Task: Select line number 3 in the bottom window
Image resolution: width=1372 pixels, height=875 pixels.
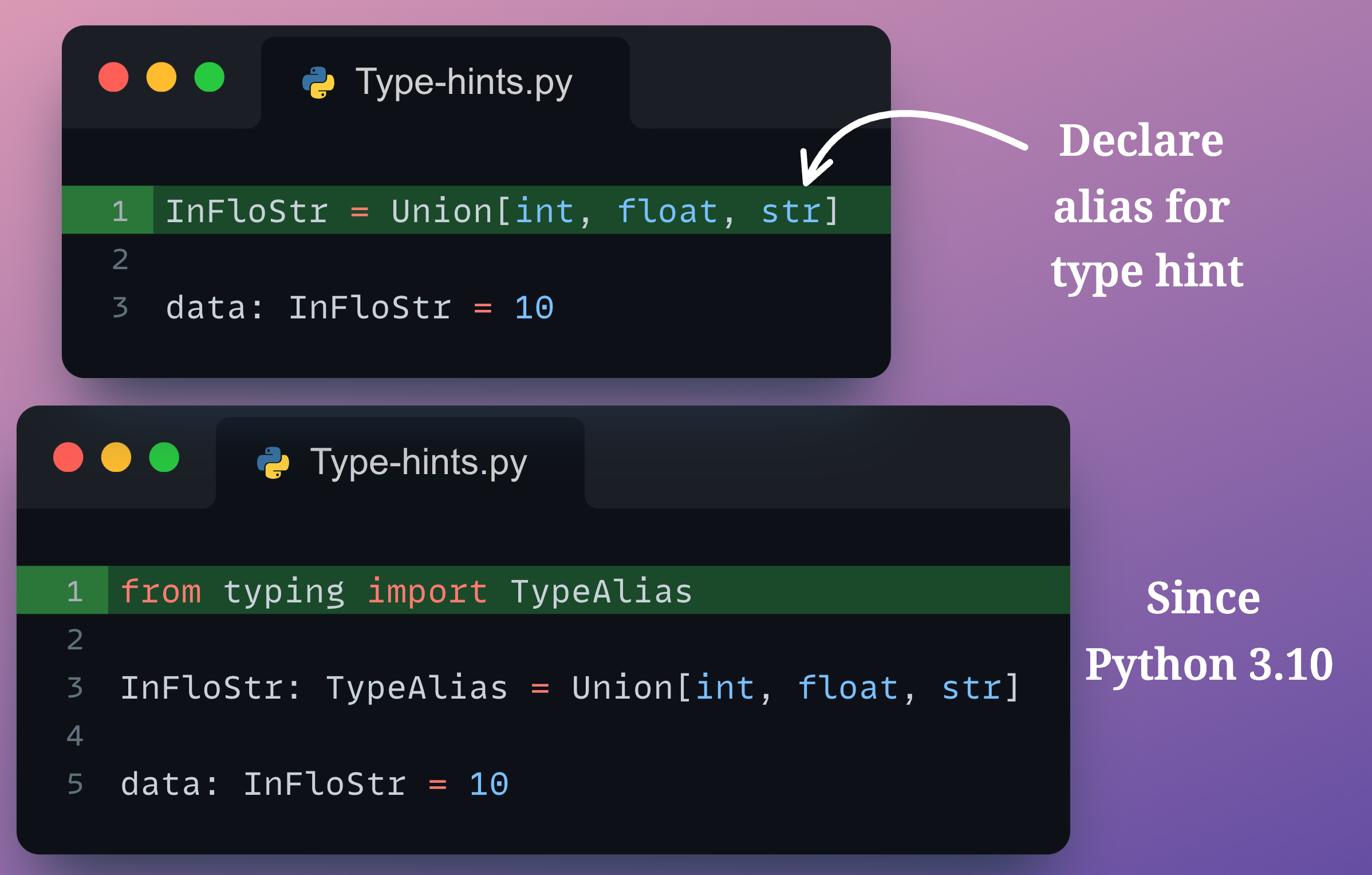Action: point(74,687)
